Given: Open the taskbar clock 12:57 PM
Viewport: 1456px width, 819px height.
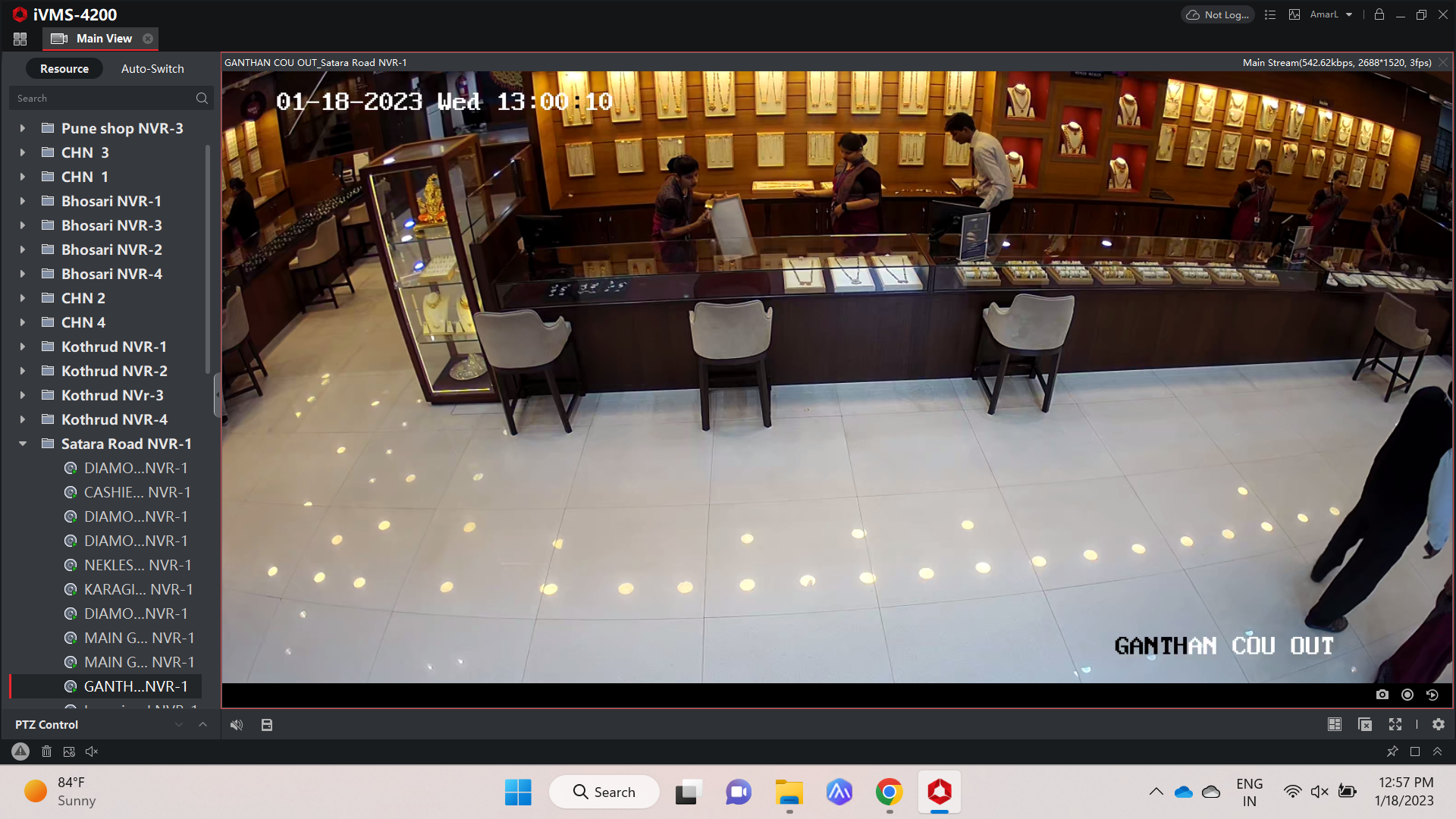Looking at the screenshot, I should 1405,792.
